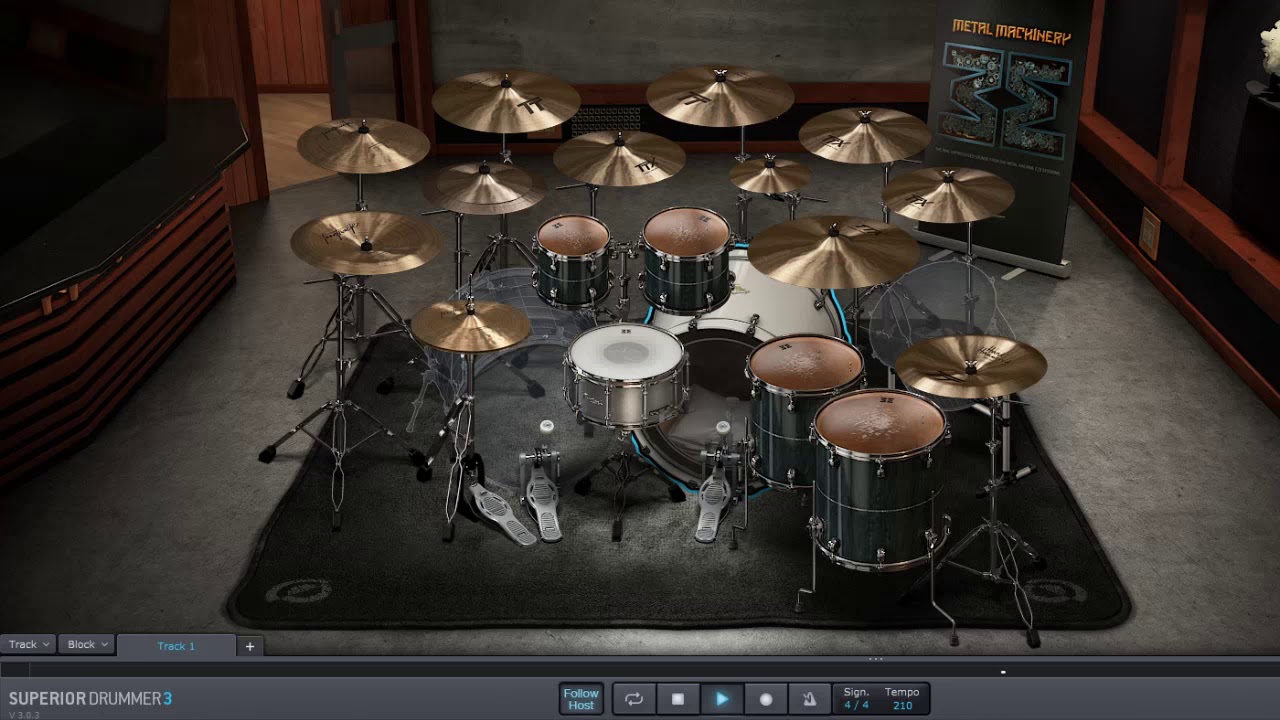Hit the stacked cymbal above the hi-hat

(484, 187)
